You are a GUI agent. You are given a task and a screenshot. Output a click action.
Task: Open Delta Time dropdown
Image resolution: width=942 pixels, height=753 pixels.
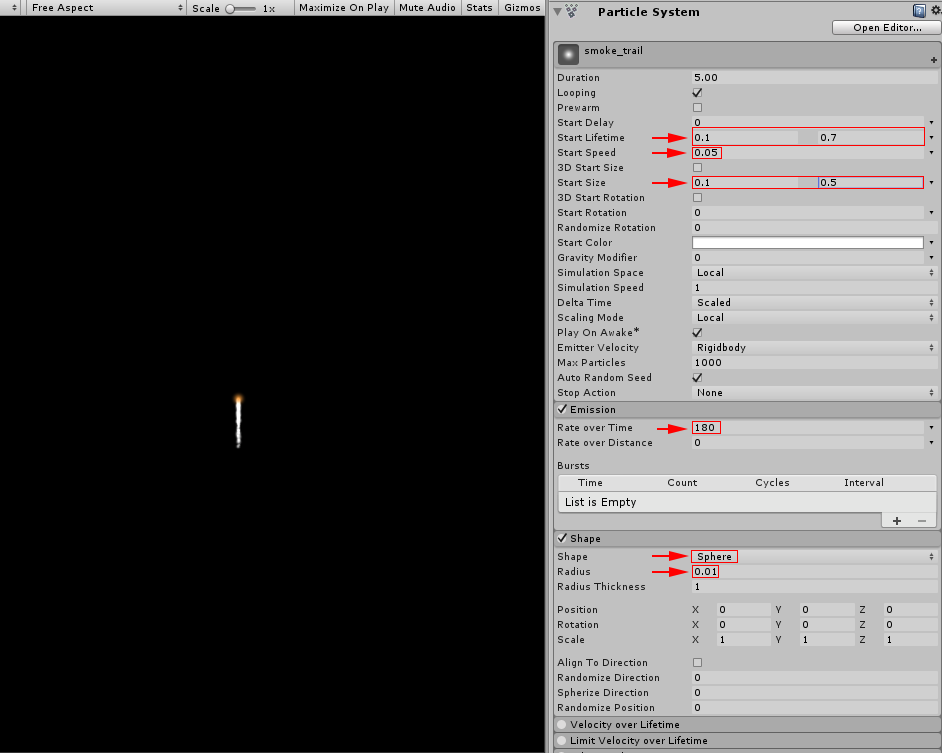pyautogui.click(x=814, y=303)
